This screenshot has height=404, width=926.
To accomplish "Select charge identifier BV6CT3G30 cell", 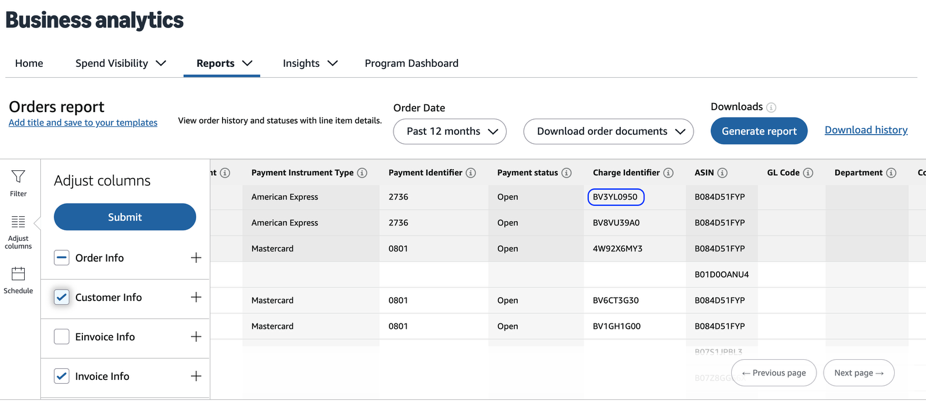I will pos(617,300).
